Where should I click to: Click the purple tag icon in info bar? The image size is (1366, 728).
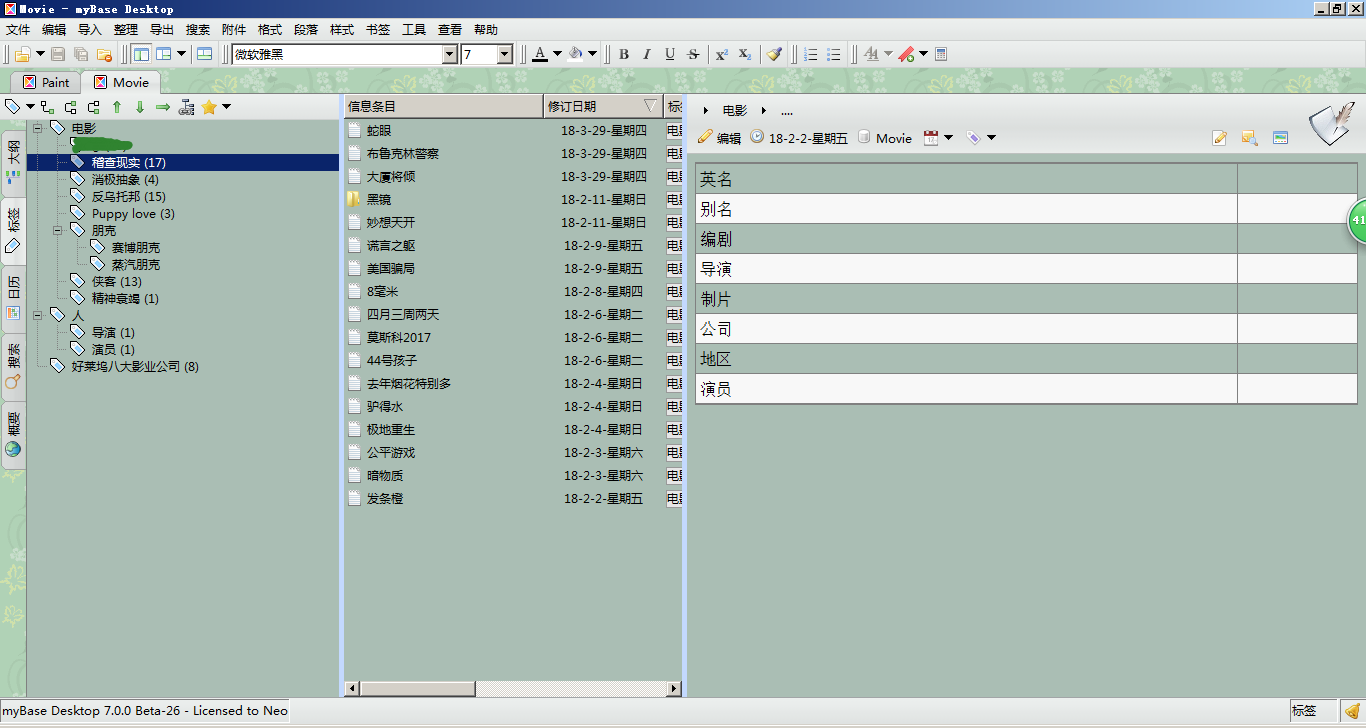[974, 138]
